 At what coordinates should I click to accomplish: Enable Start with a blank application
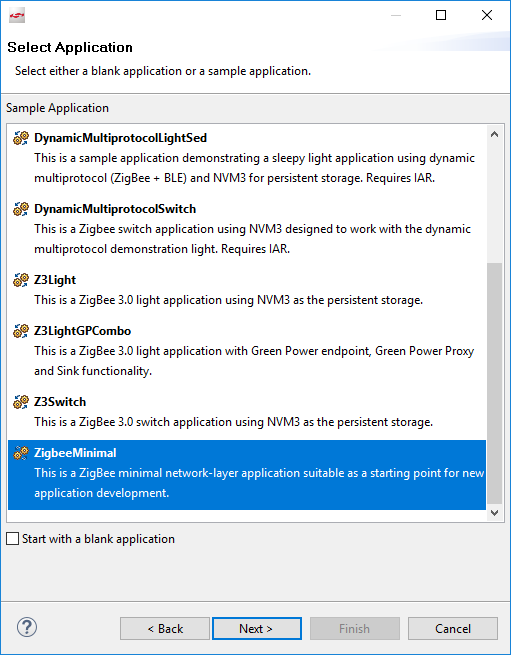tap(13, 539)
